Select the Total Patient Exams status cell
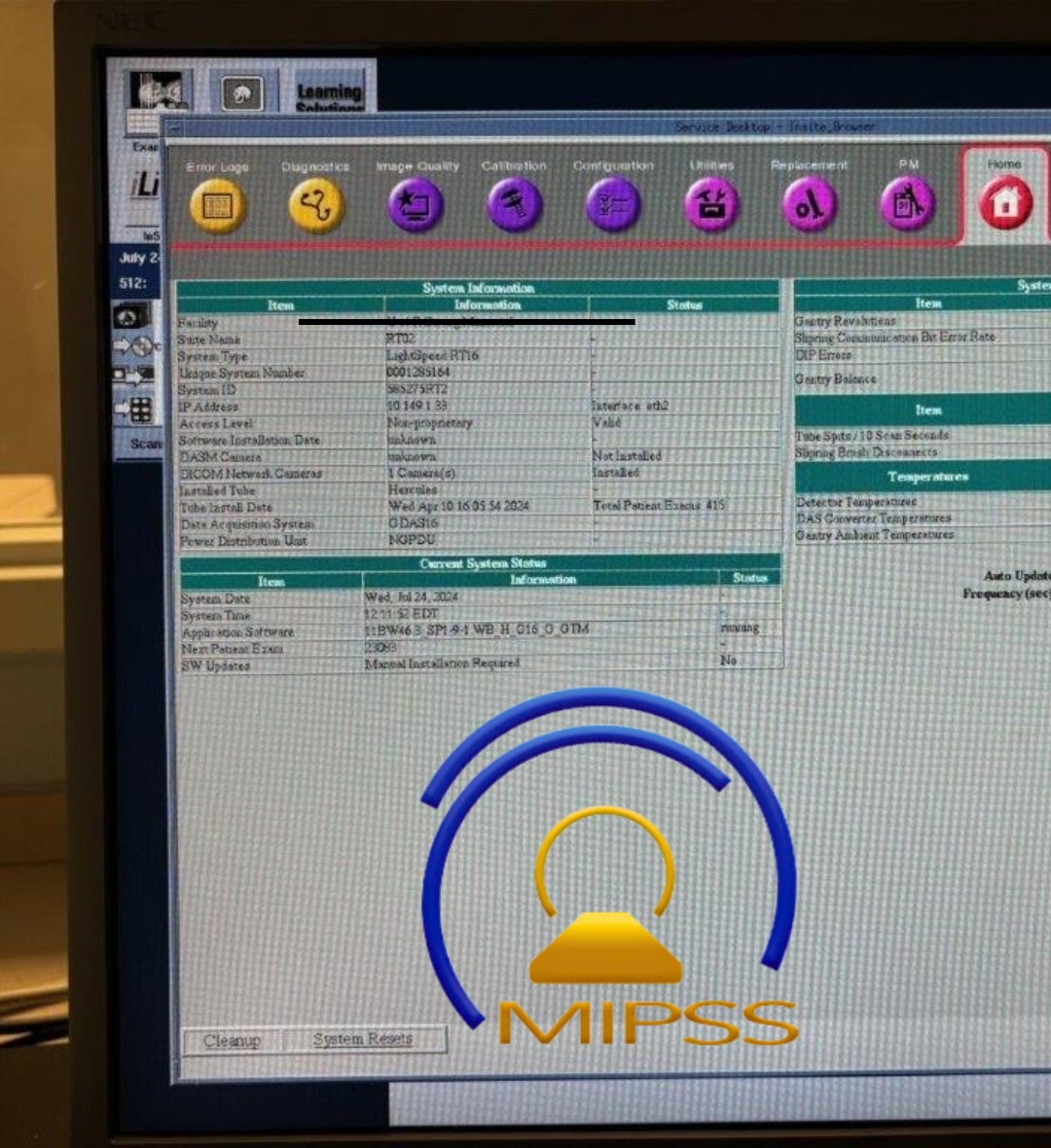Viewport: 1051px width, 1148px height. (659, 505)
